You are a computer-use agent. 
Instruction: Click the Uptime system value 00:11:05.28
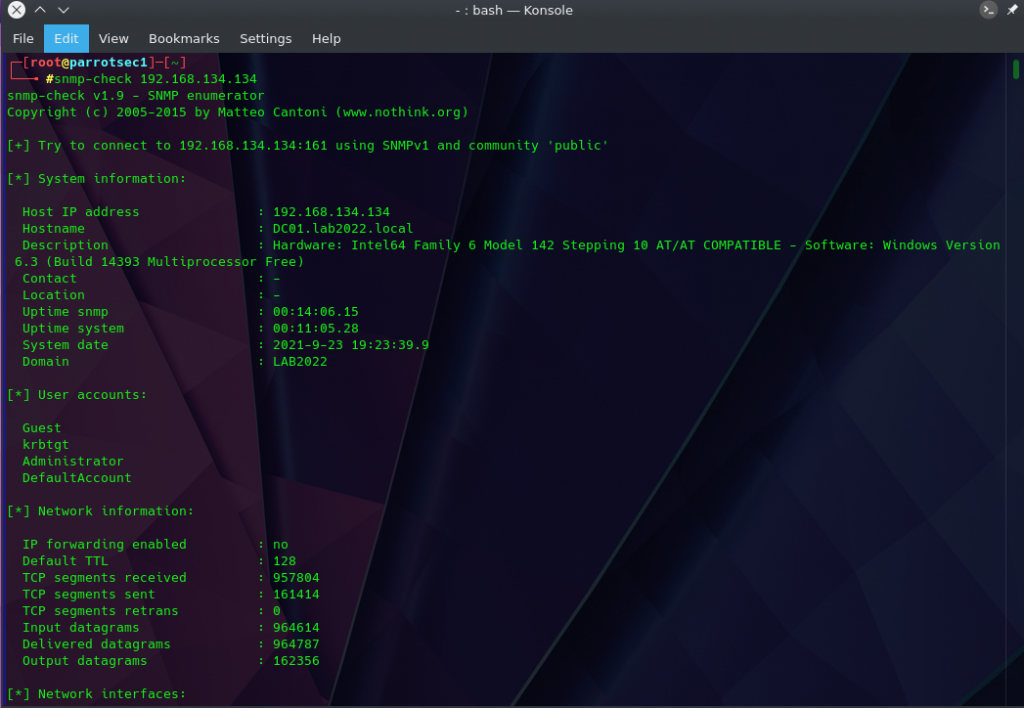pos(315,329)
